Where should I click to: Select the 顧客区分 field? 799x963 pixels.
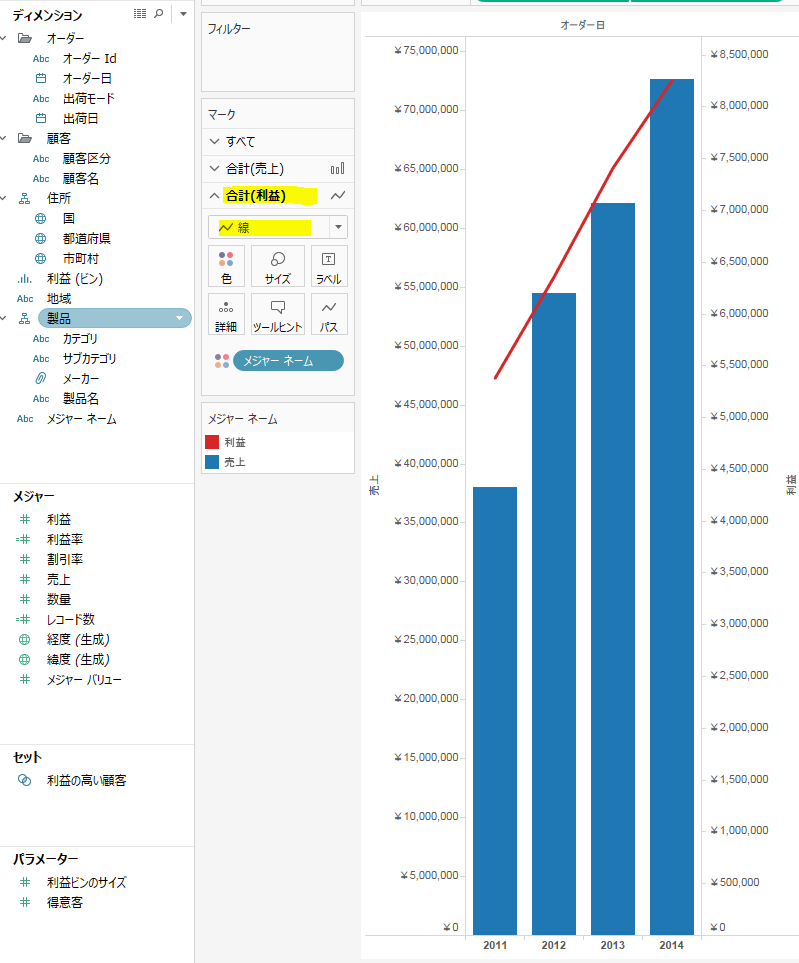pos(87,158)
